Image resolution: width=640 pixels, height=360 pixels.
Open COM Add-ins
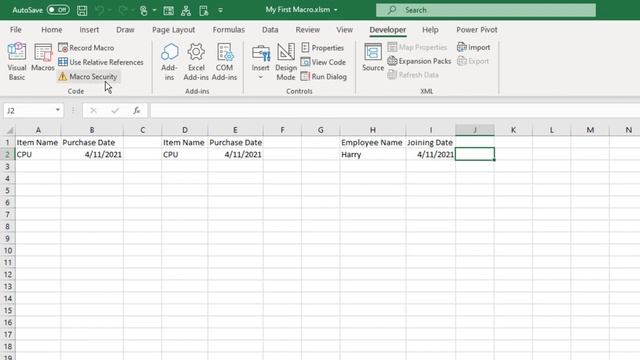coord(224,61)
